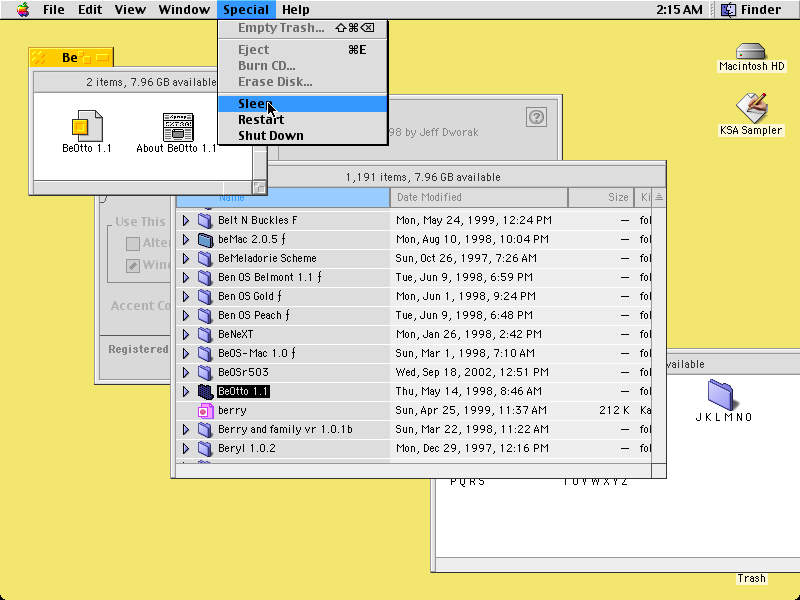Choose Sleep from the Special menu

click(x=303, y=104)
